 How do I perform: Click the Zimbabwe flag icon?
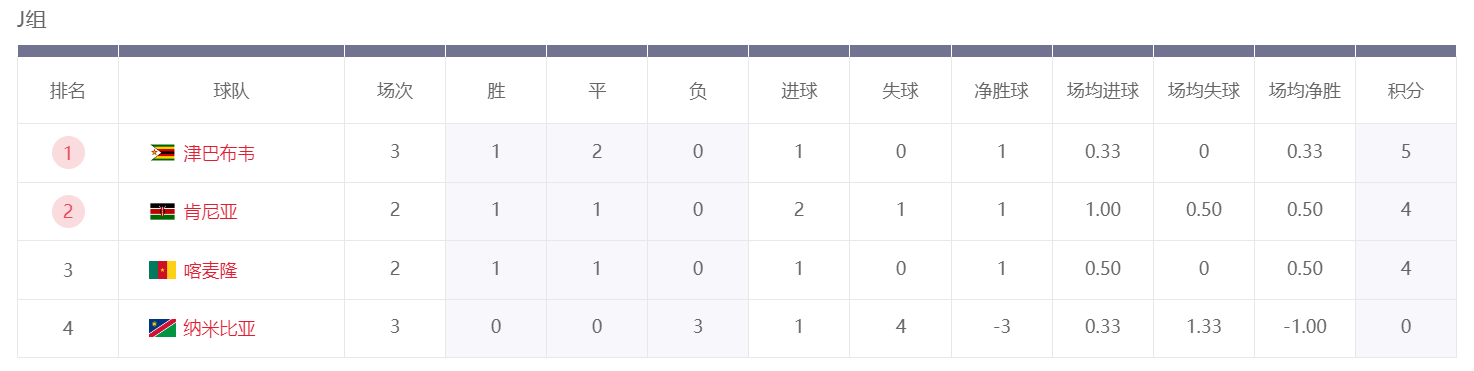coord(162,153)
